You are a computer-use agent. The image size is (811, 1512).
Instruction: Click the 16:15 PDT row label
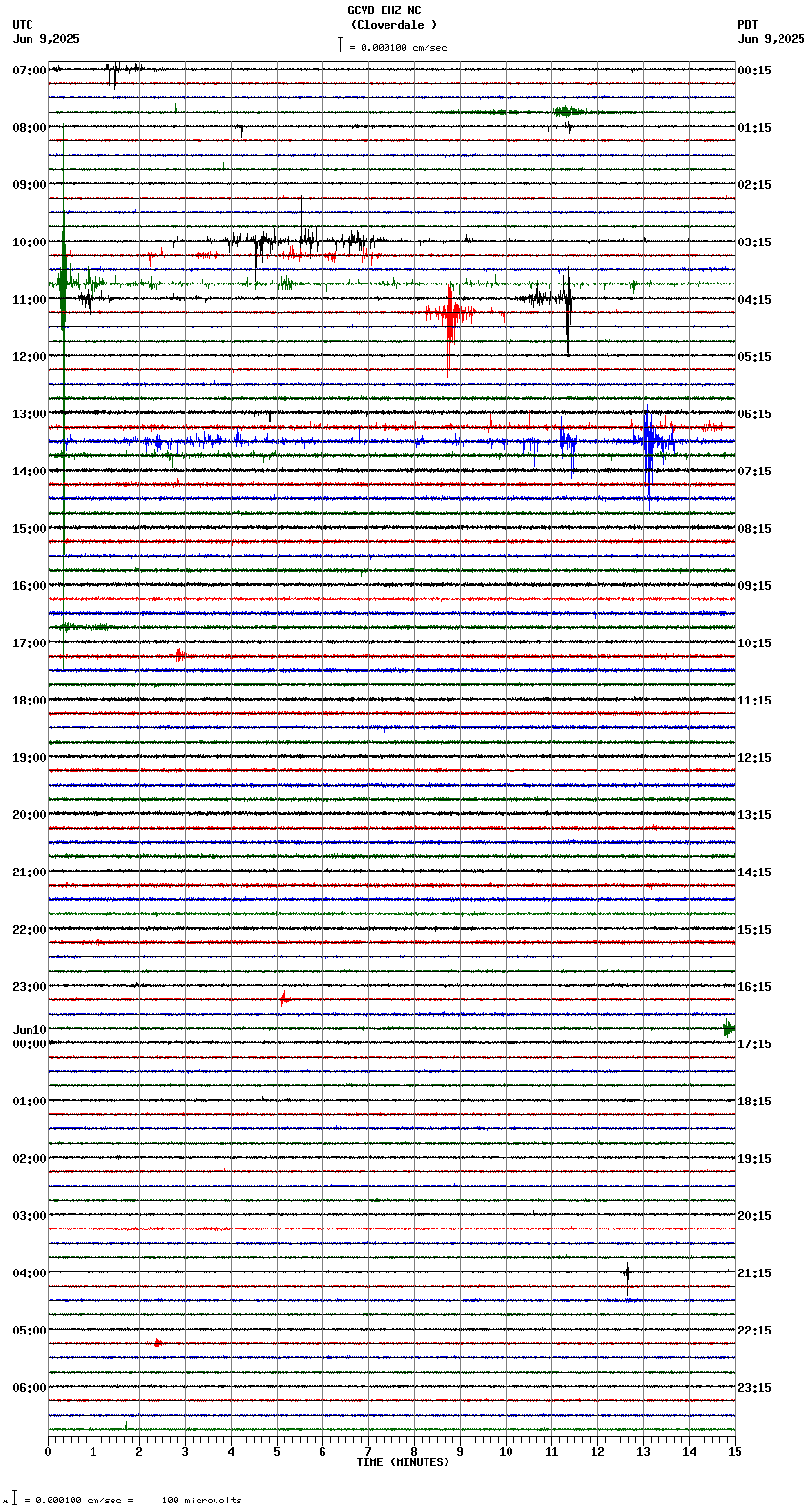tap(755, 987)
